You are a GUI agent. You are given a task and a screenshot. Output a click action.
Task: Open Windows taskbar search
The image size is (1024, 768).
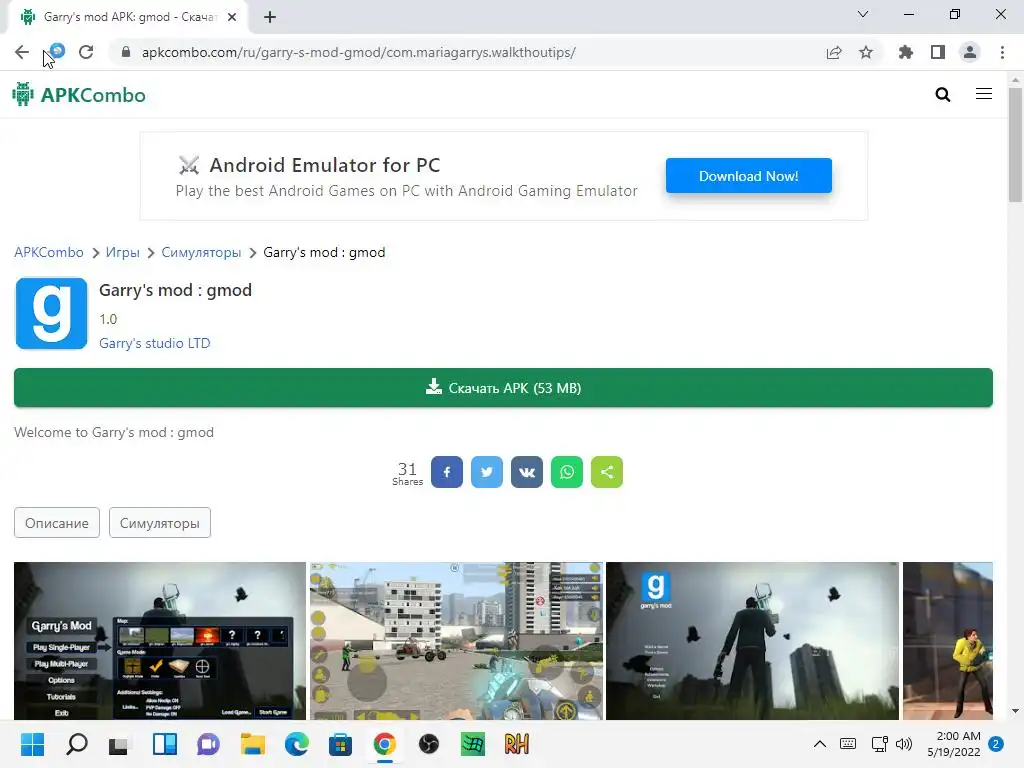[x=76, y=744]
